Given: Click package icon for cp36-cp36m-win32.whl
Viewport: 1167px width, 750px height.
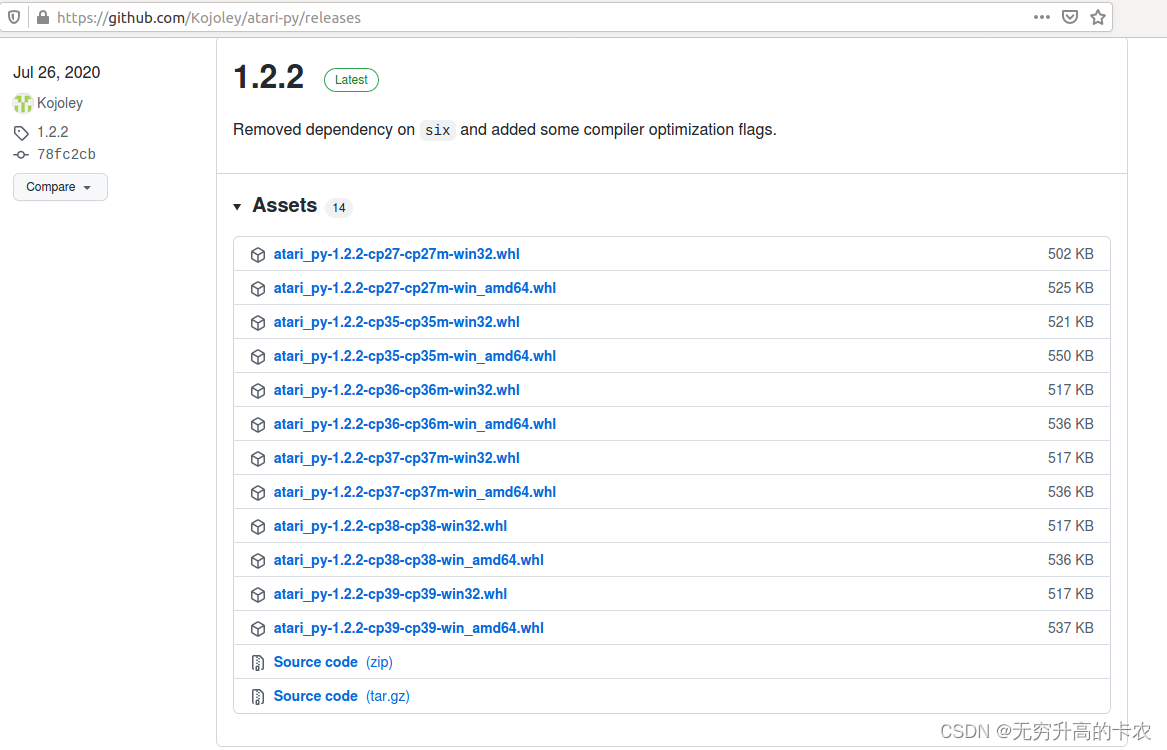Looking at the screenshot, I should [258, 391].
